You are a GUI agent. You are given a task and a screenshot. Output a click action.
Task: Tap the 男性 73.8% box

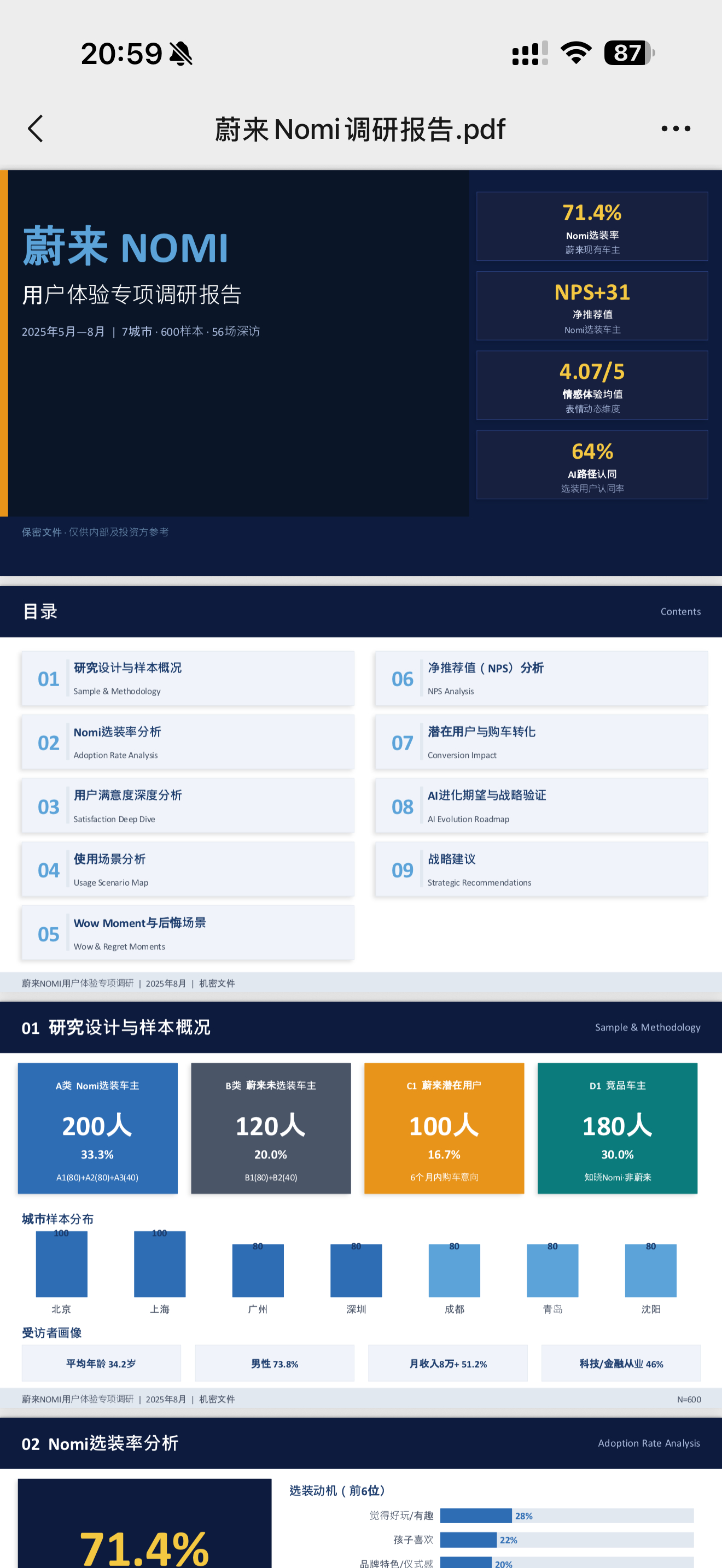point(275,1364)
